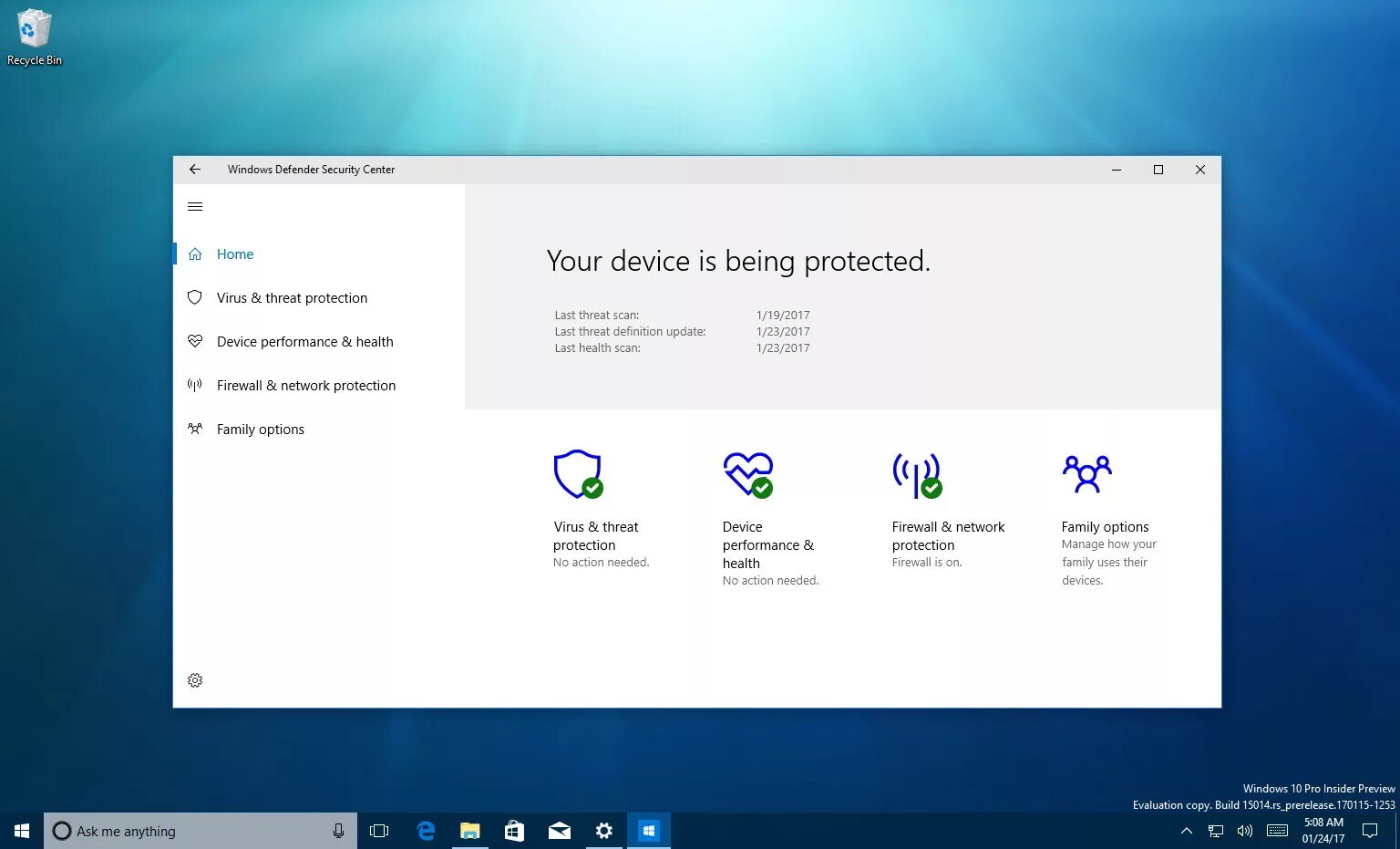The height and width of the screenshot is (849, 1400).
Task: Click the 'Firewall & network protection' tile title
Action: click(948, 536)
